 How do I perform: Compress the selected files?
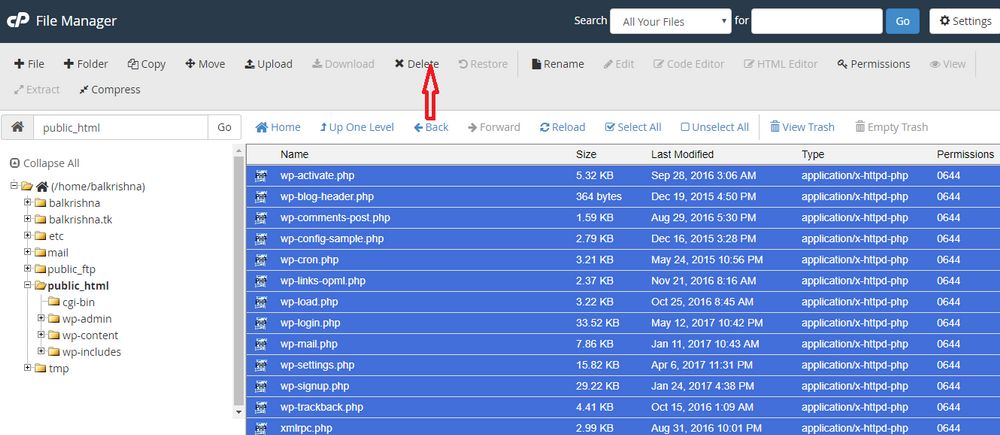[110, 89]
